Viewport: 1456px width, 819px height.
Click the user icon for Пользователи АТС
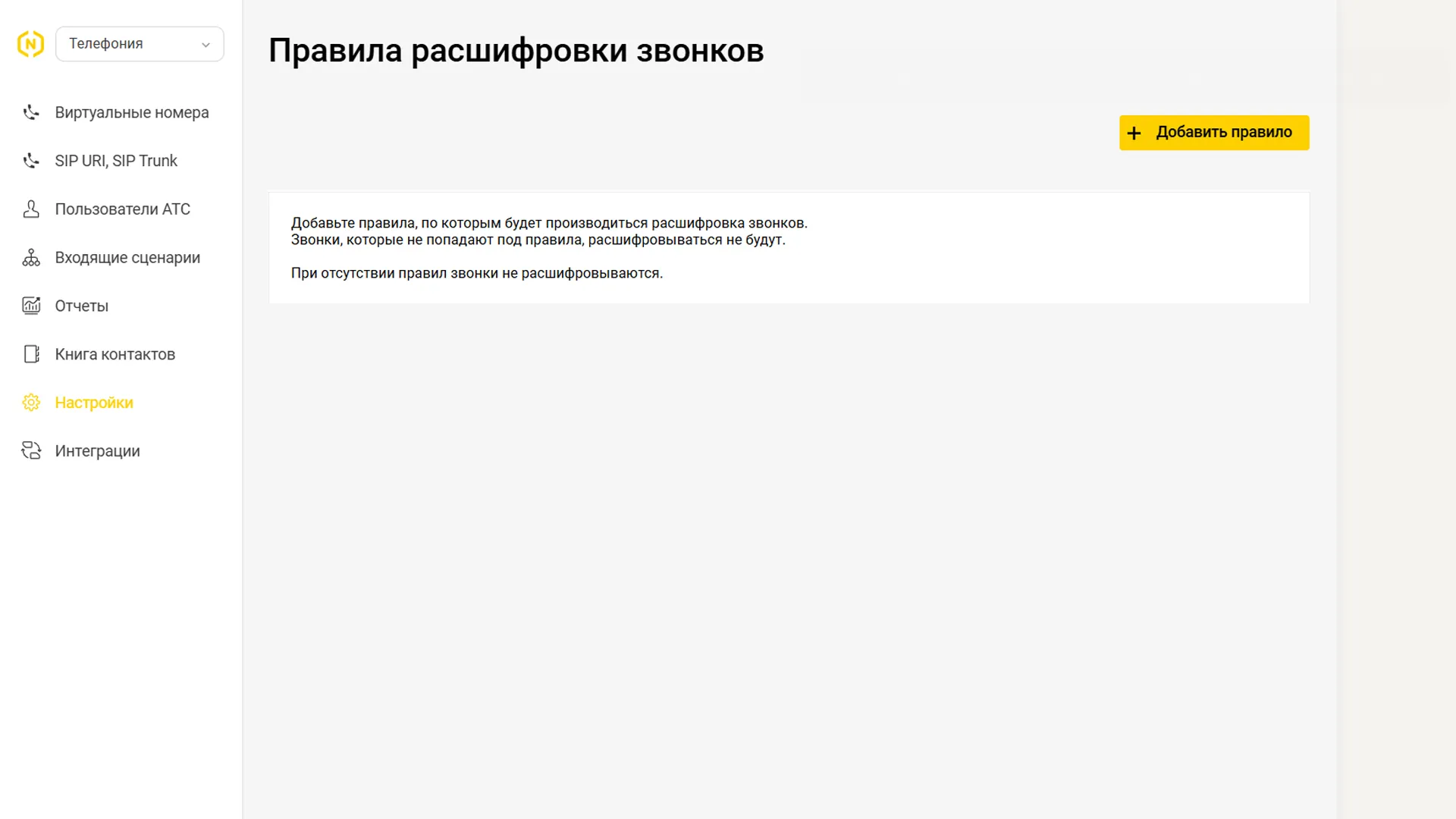pos(31,209)
